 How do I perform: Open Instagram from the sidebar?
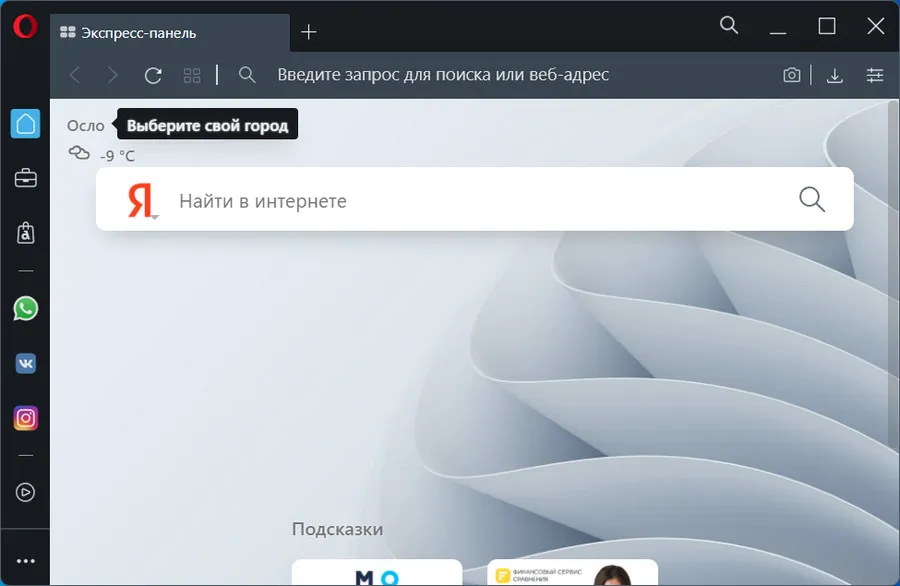click(x=26, y=418)
